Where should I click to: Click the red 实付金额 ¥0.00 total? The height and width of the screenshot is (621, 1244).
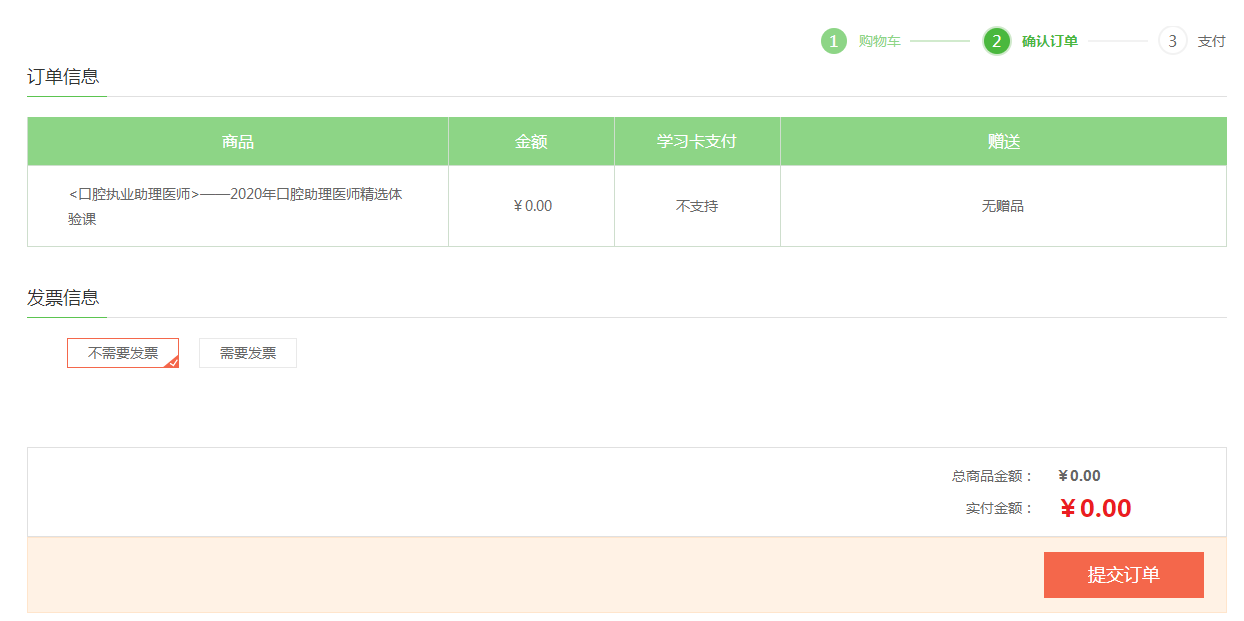1095,508
